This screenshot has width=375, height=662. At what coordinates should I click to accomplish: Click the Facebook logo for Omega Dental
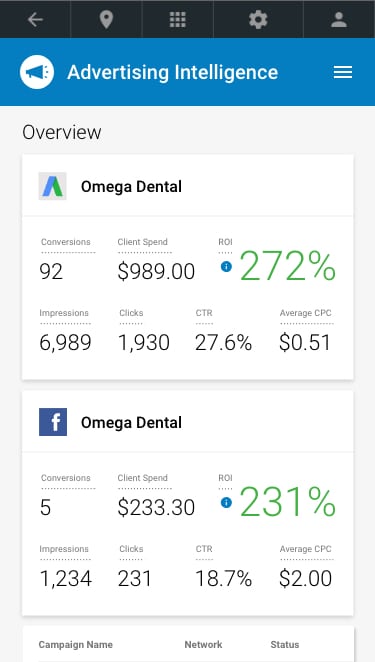pos(53,422)
